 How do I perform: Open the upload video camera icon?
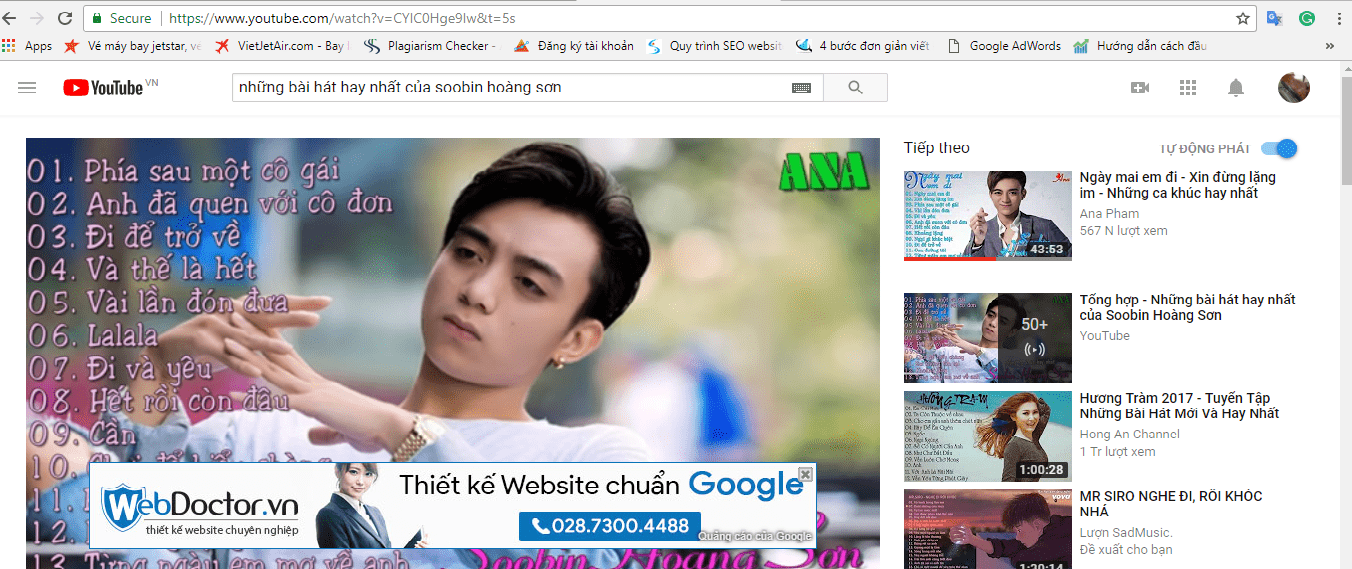(1140, 88)
